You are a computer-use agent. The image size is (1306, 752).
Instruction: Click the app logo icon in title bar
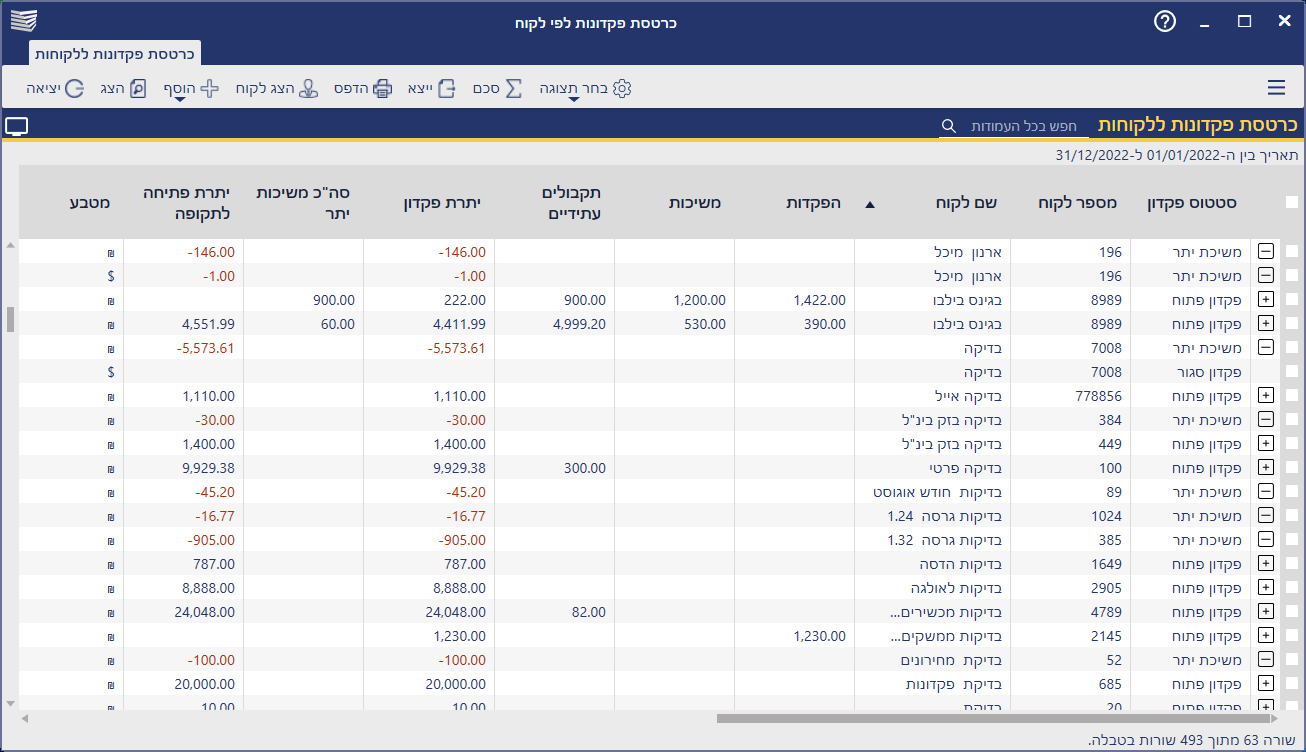point(24,21)
